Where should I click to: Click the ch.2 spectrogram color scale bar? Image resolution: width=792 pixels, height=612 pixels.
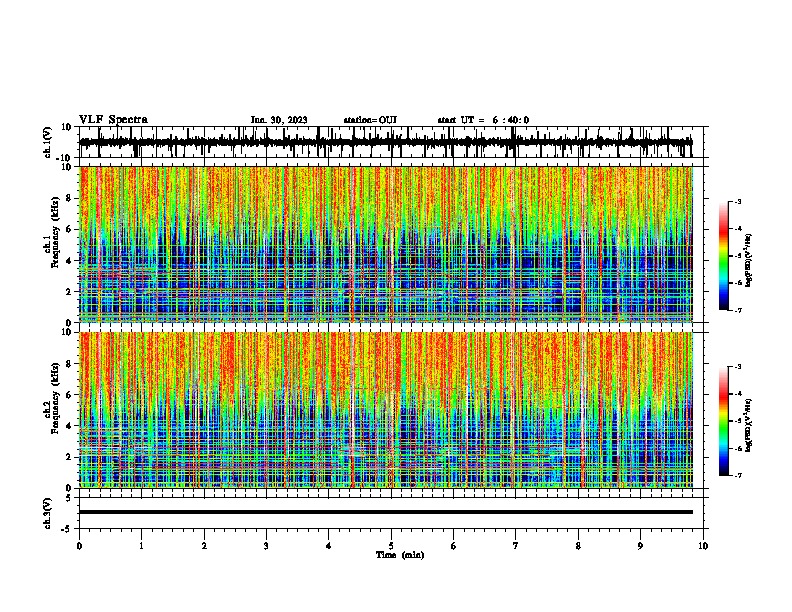coord(723,421)
